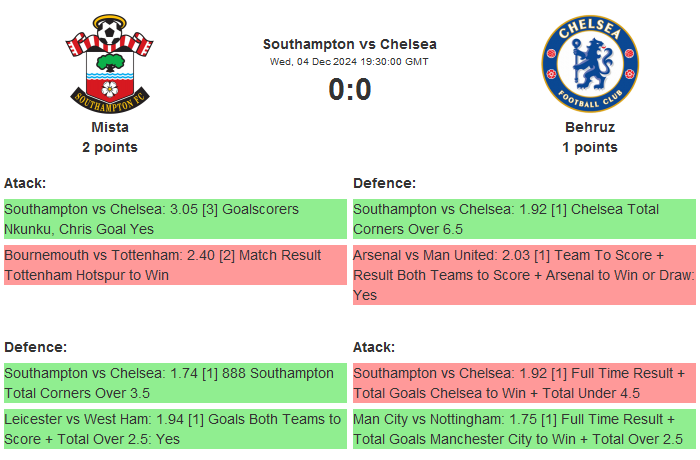Select the match date and time text
The width and height of the screenshot is (700, 460).
click(x=349, y=61)
